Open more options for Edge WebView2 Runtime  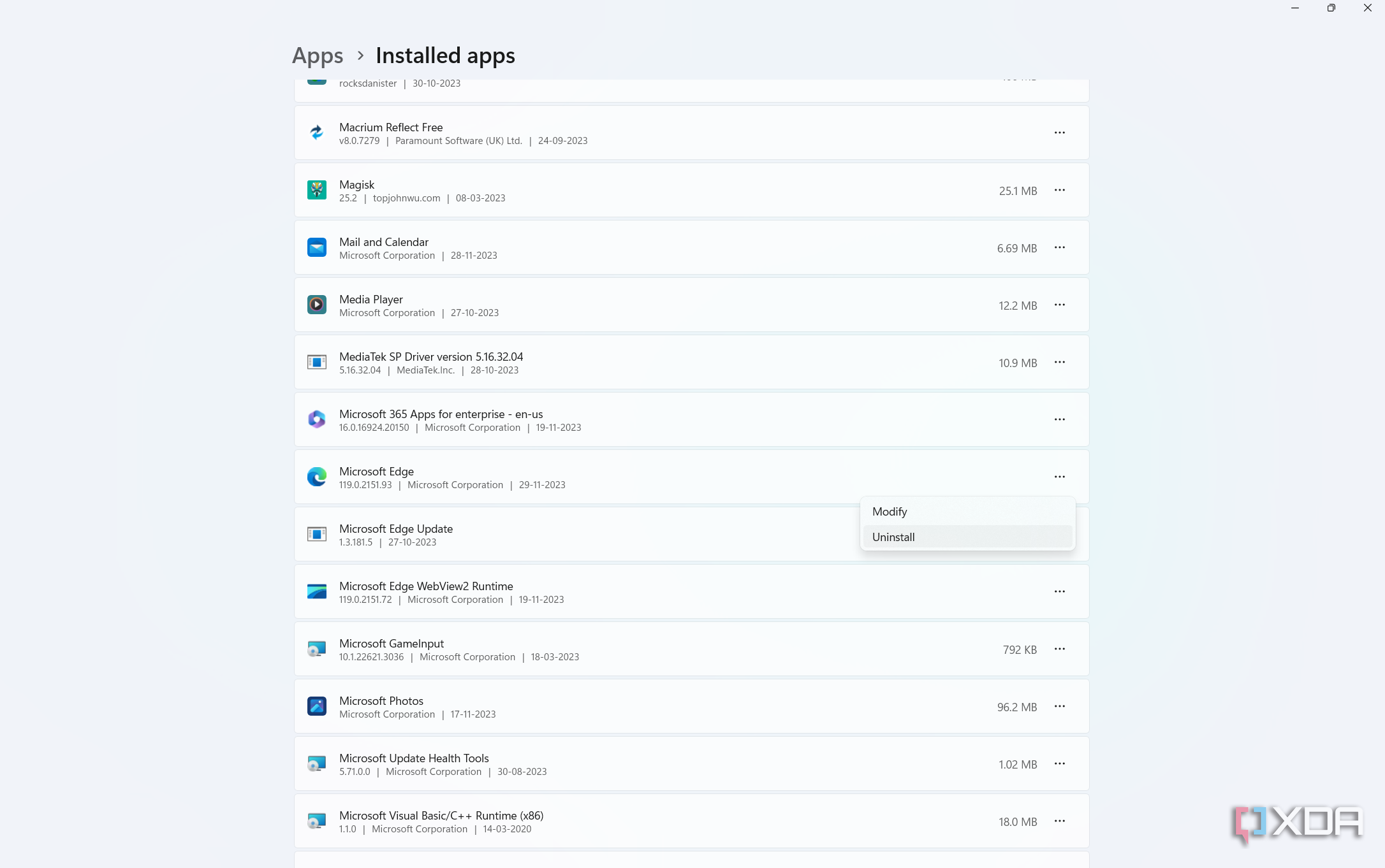click(1060, 591)
